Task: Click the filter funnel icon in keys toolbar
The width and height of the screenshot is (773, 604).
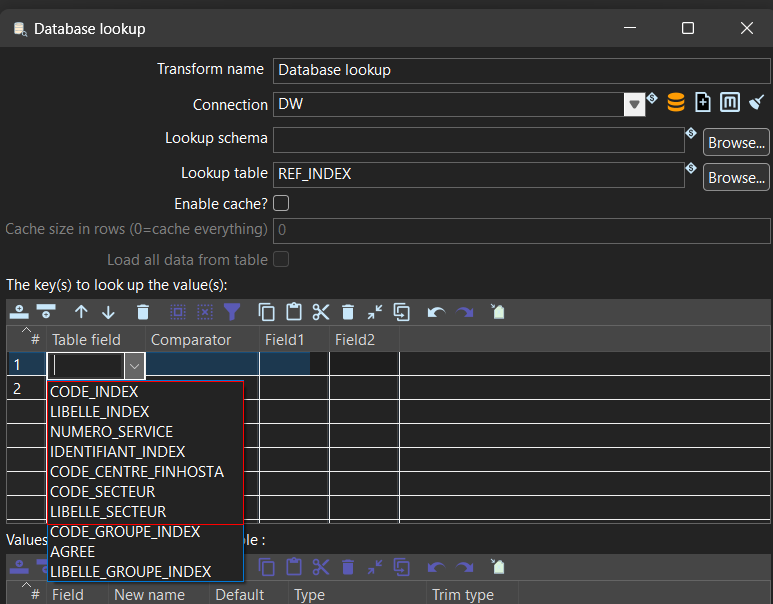Action: coord(232,312)
